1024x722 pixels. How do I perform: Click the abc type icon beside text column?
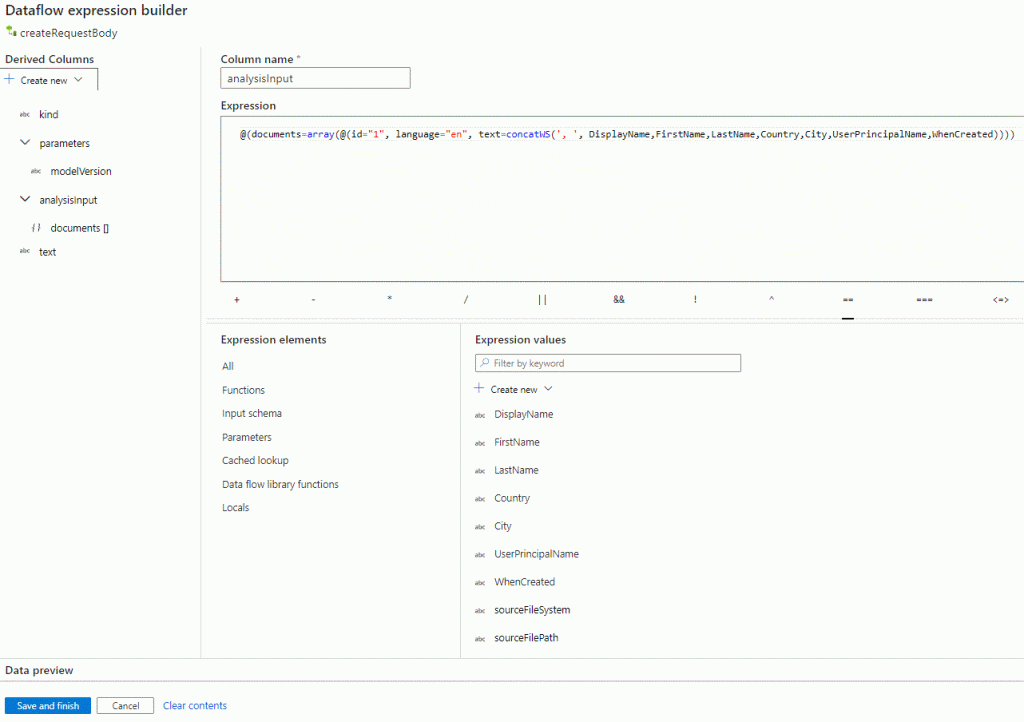(x=25, y=251)
